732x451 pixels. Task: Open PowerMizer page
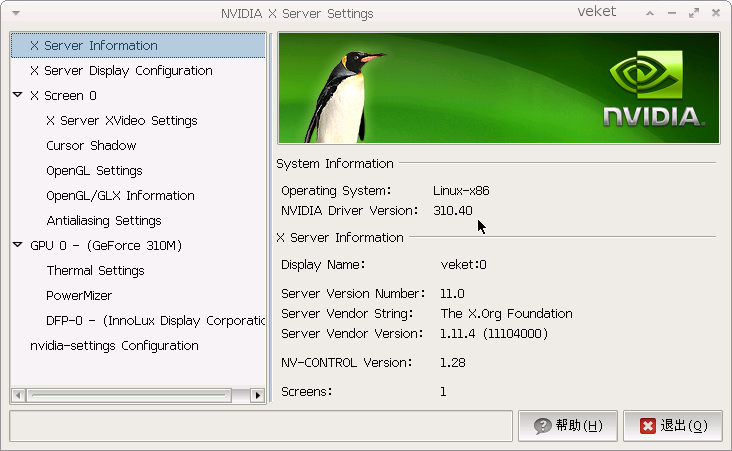coord(79,296)
